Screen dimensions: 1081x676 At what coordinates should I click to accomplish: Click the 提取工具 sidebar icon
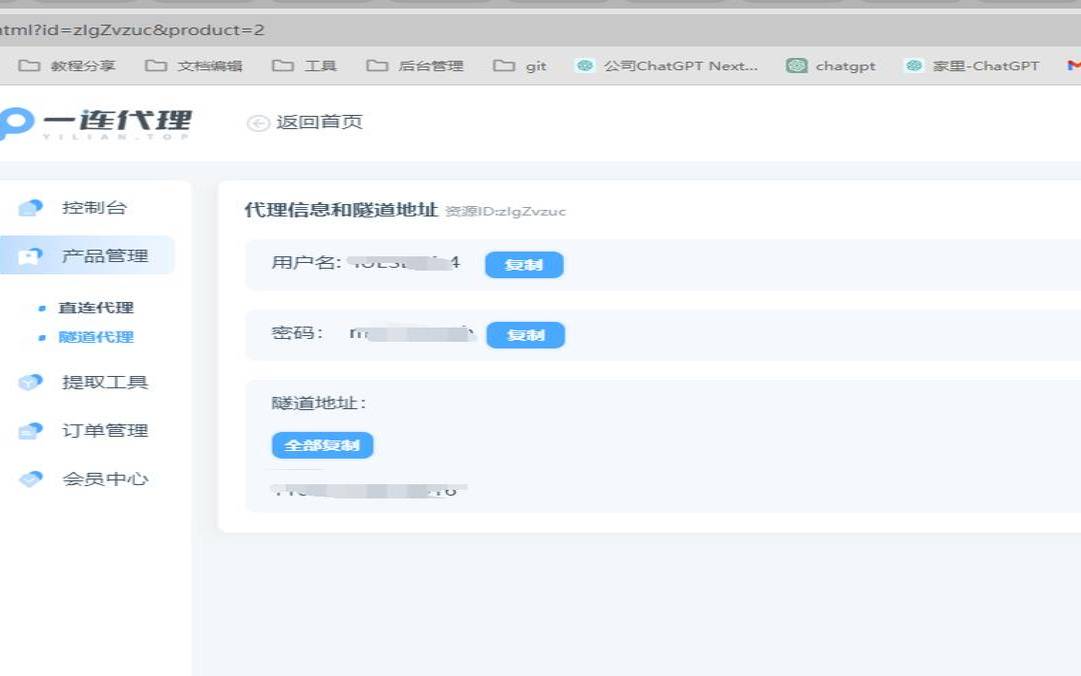click(30, 382)
